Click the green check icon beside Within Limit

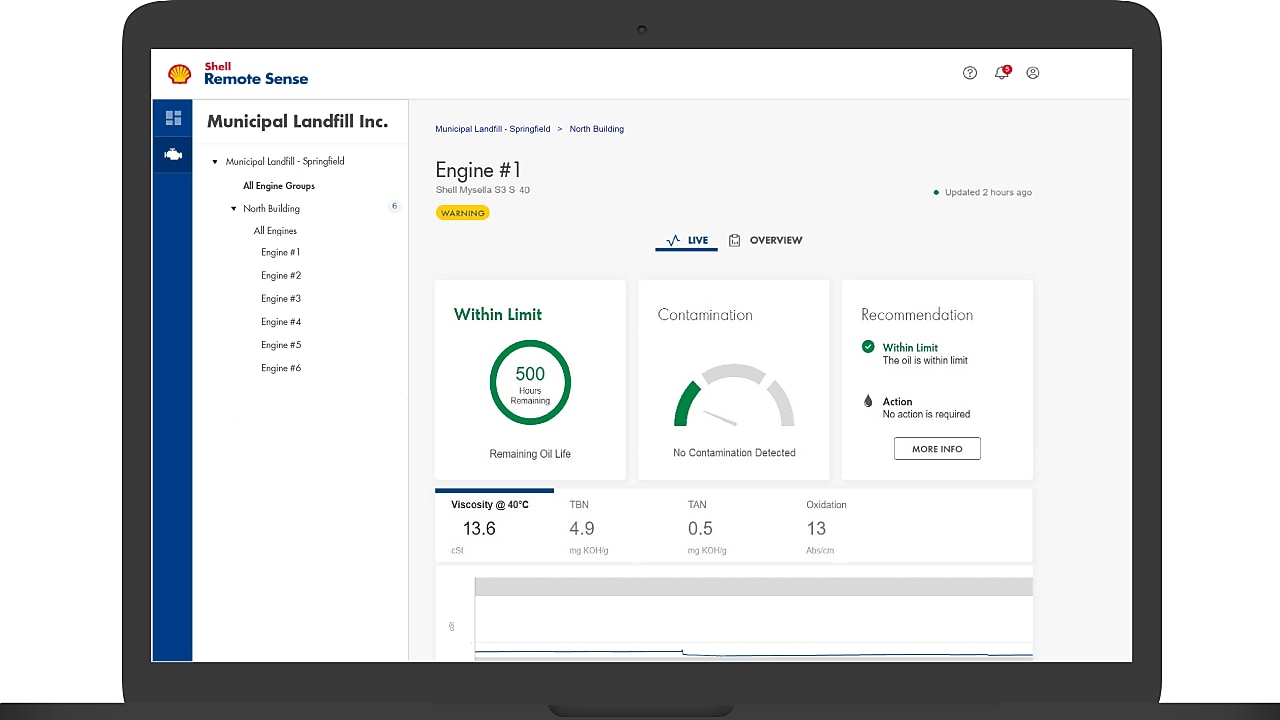coord(868,347)
